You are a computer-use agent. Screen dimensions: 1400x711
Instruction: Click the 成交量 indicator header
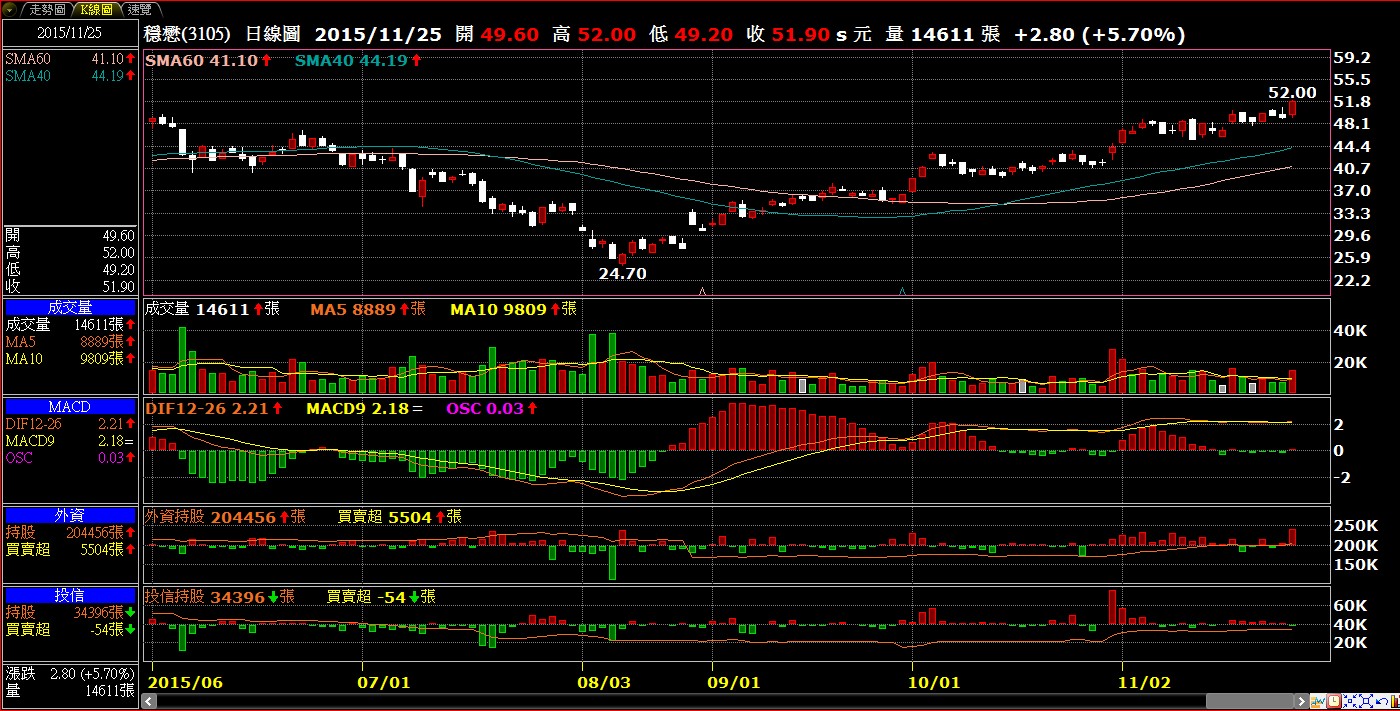(x=70, y=308)
